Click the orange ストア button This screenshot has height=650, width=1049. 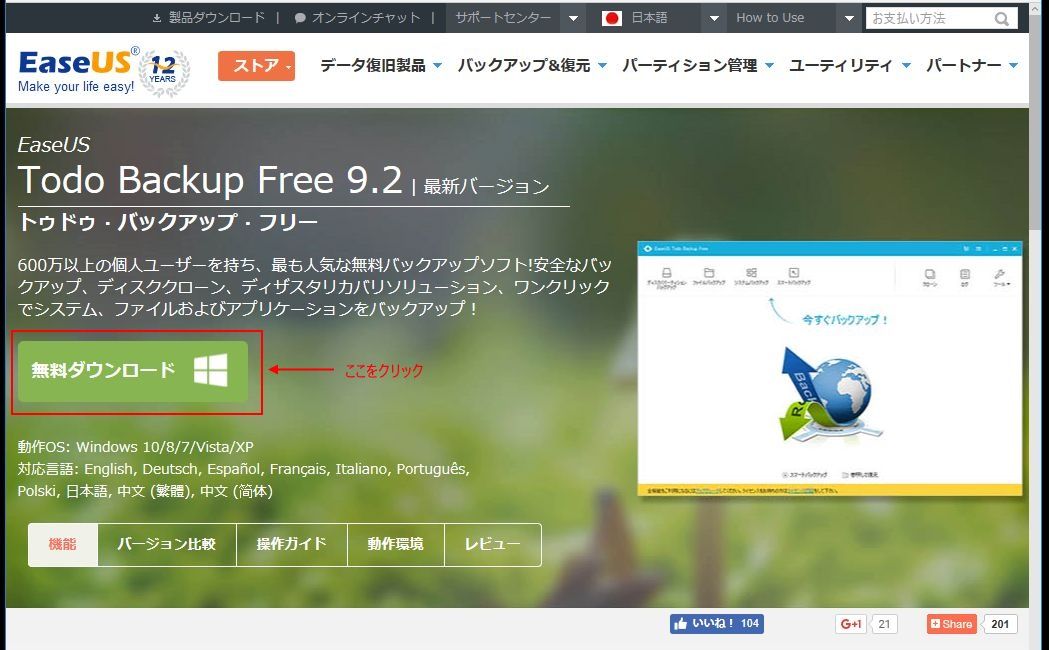tap(256, 66)
